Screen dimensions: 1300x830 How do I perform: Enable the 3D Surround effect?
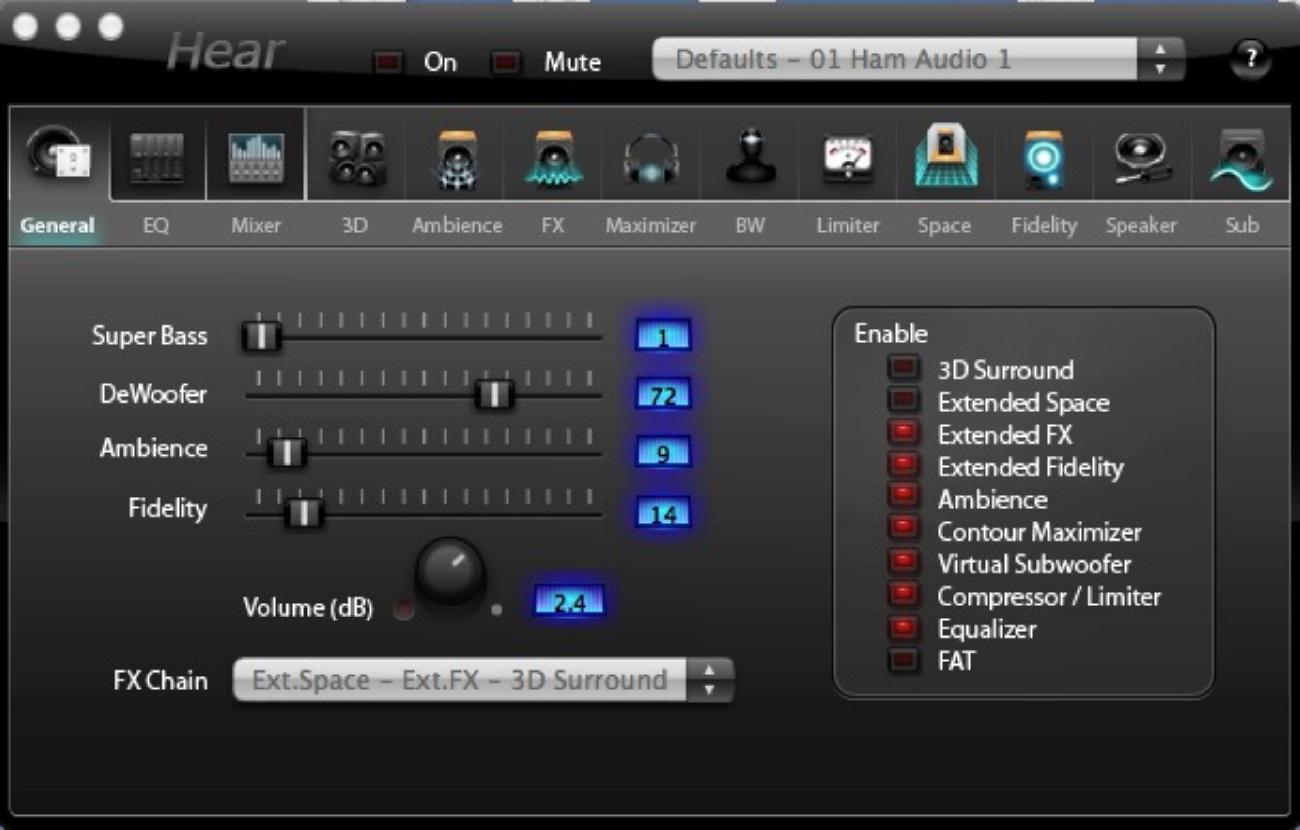(x=904, y=369)
